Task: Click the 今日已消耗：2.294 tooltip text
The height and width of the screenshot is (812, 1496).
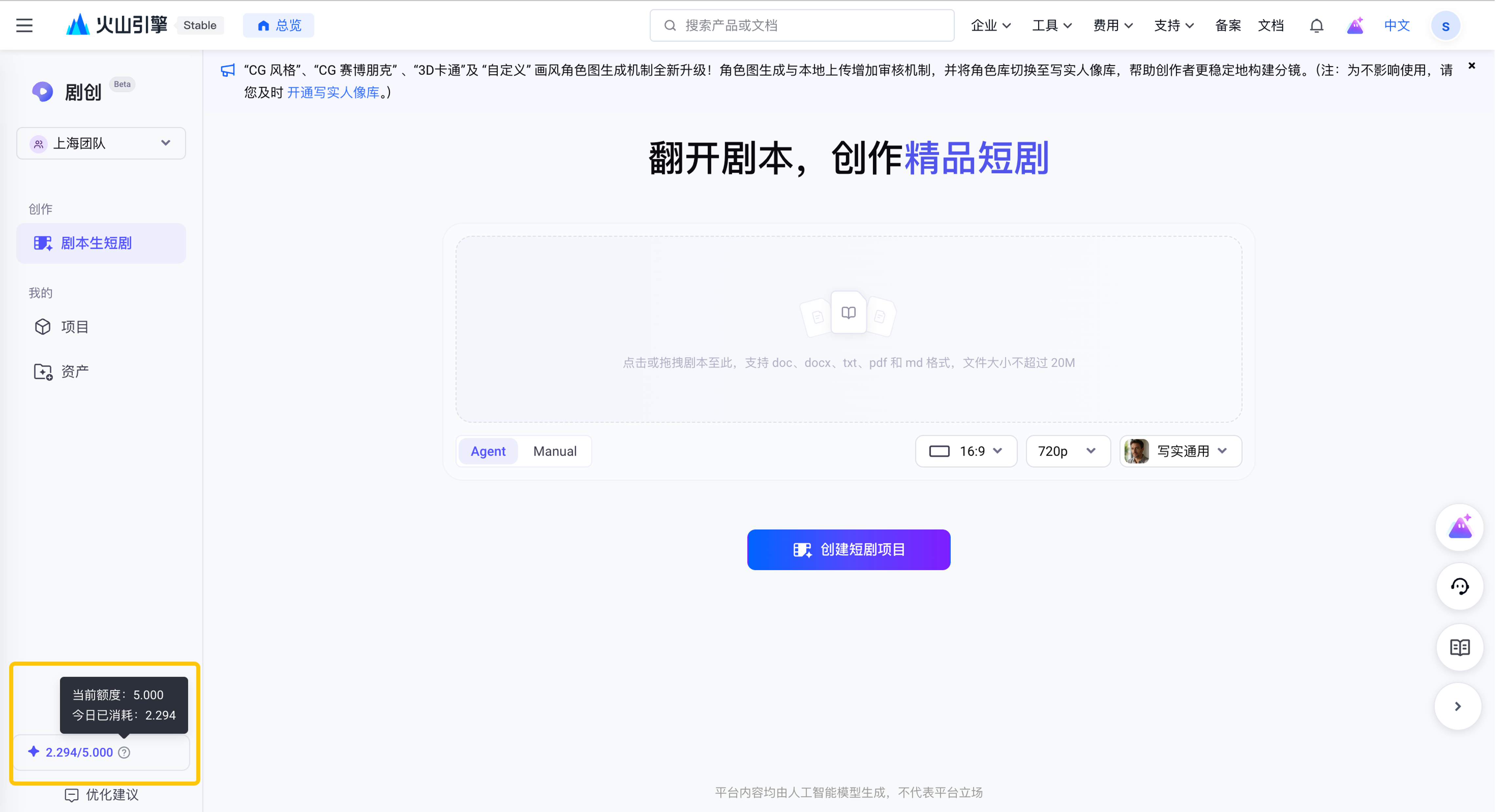Action: click(x=124, y=715)
